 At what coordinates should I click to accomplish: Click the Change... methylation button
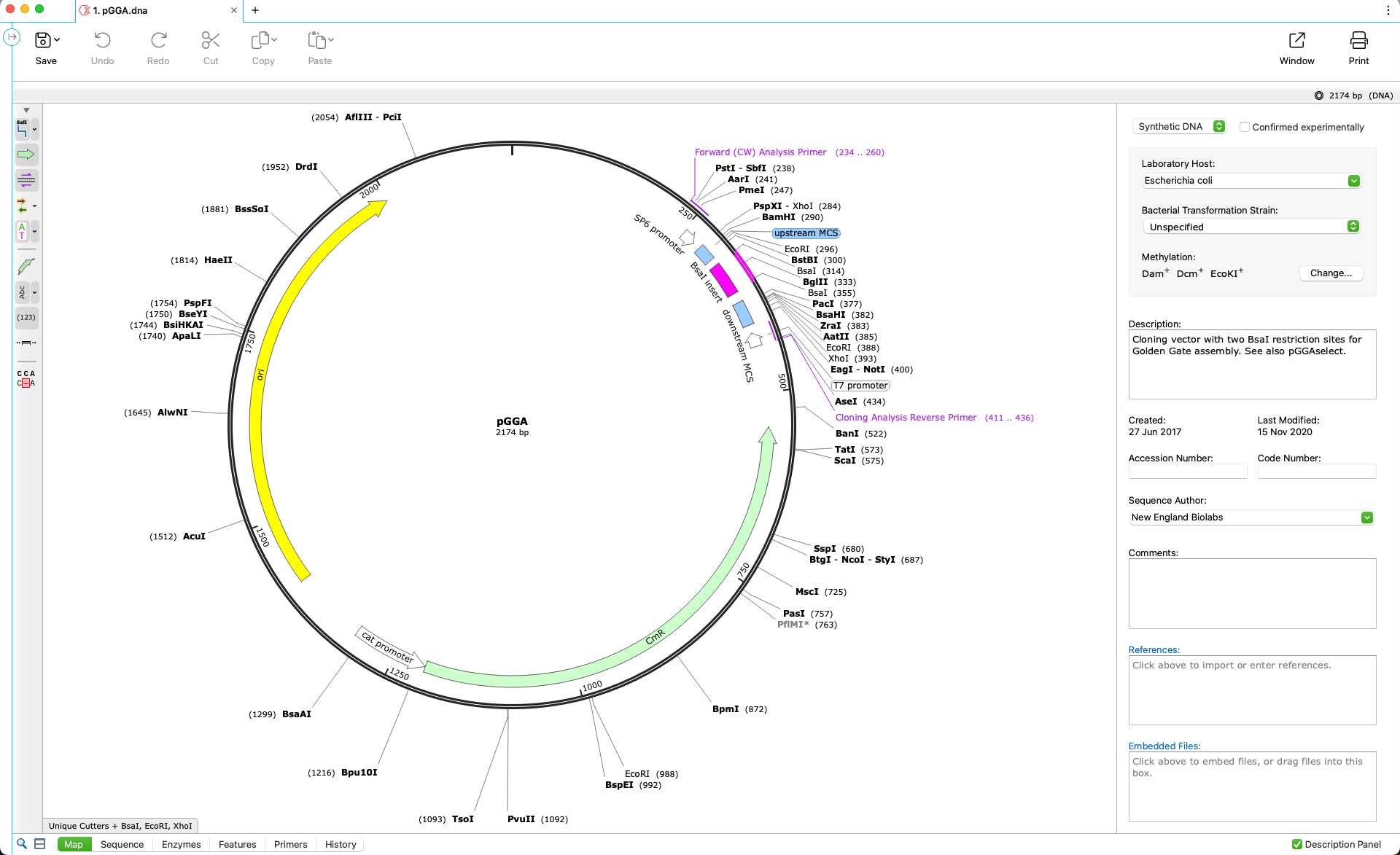(1331, 273)
